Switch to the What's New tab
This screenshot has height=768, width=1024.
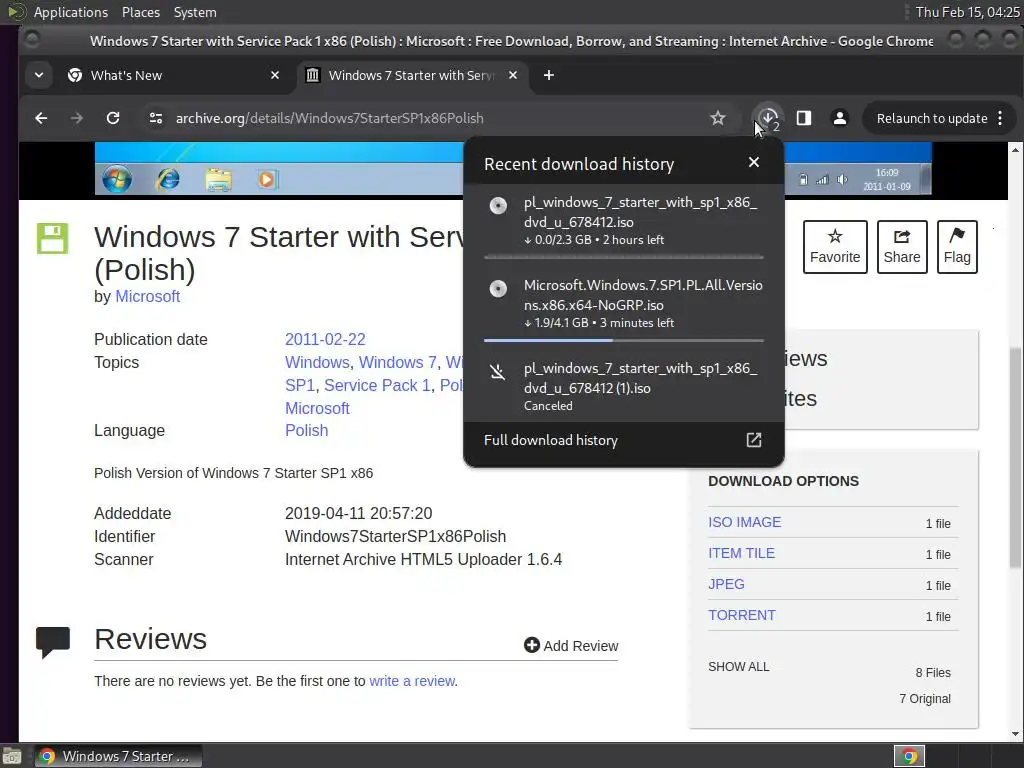(x=174, y=75)
